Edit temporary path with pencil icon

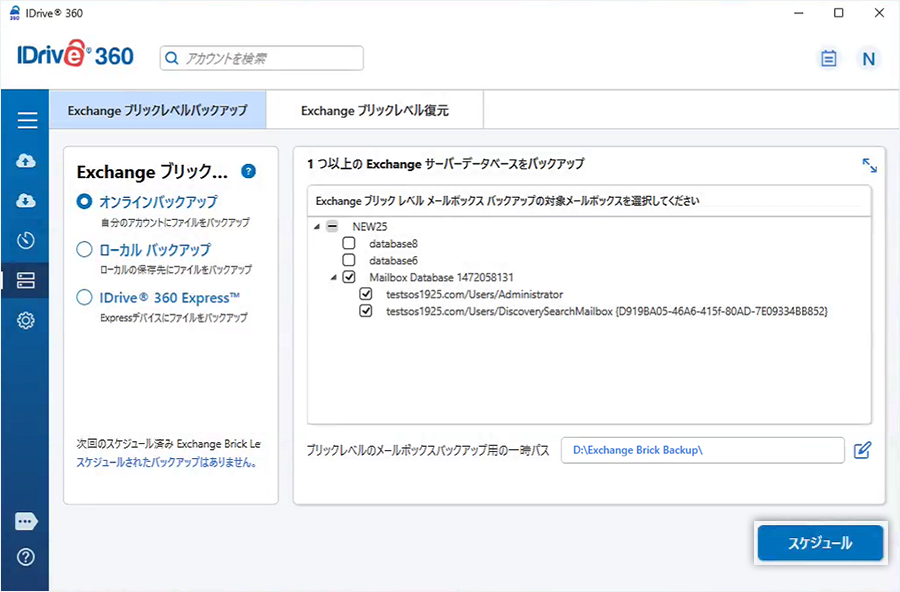(863, 450)
